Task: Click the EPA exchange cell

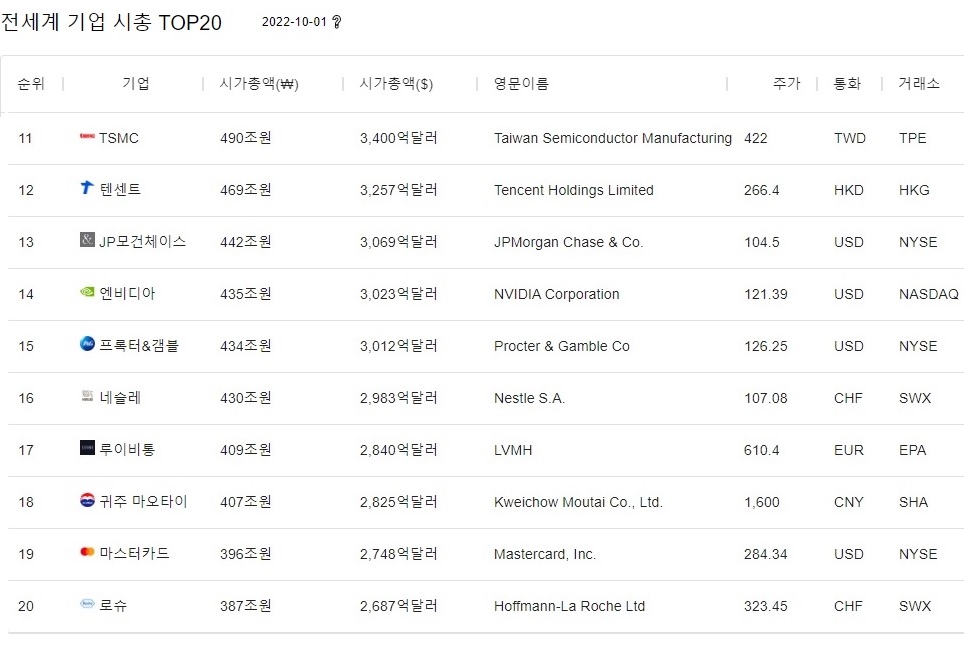Action: 912,450
